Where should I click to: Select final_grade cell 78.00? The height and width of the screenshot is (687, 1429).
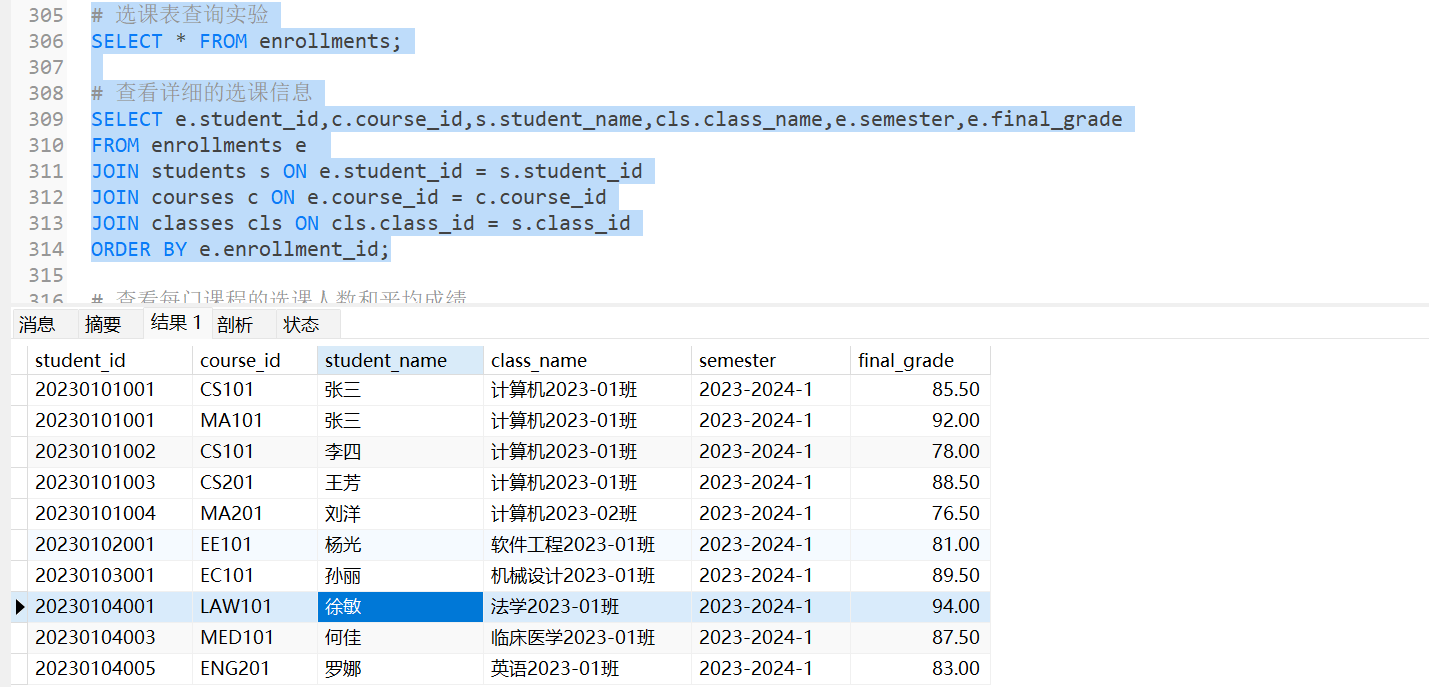[x=920, y=451]
